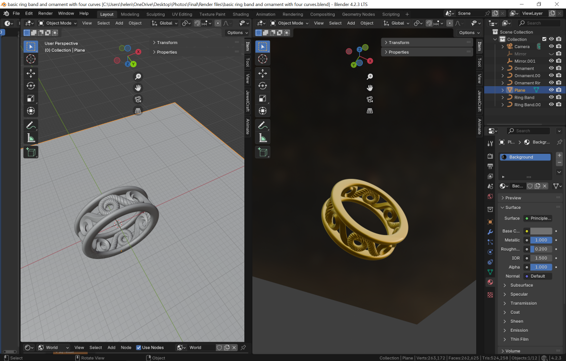Click the Base Color swatch
This screenshot has width=566, height=361.
point(541,231)
